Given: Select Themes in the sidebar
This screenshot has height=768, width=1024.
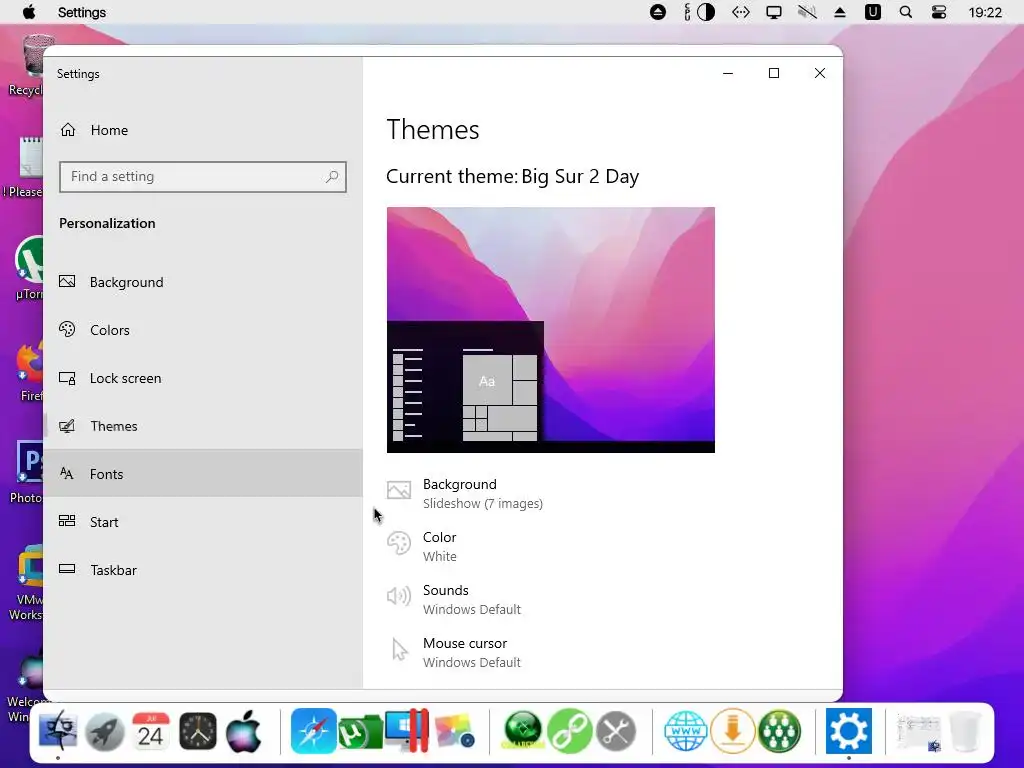Looking at the screenshot, I should pos(203,426).
